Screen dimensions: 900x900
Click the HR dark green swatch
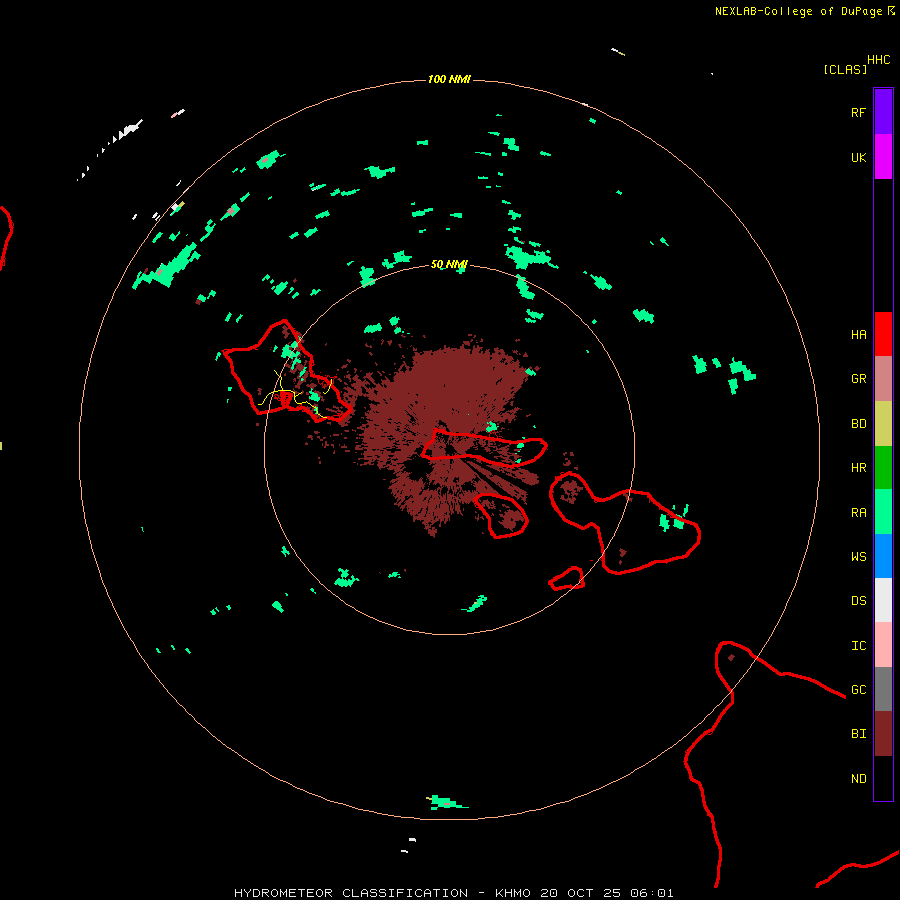pyautogui.click(x=883, y=468)
